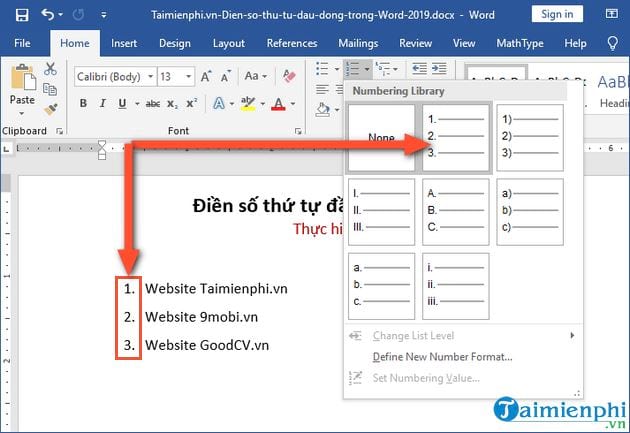The height and width of the screenshot is (433, 630).
Task: Click Clear All Formatting eraser icon
Action: (x=289, y=76)
